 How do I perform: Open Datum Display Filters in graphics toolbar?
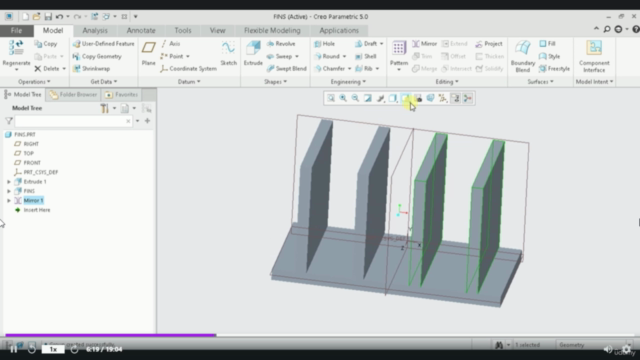coord(443,98)
